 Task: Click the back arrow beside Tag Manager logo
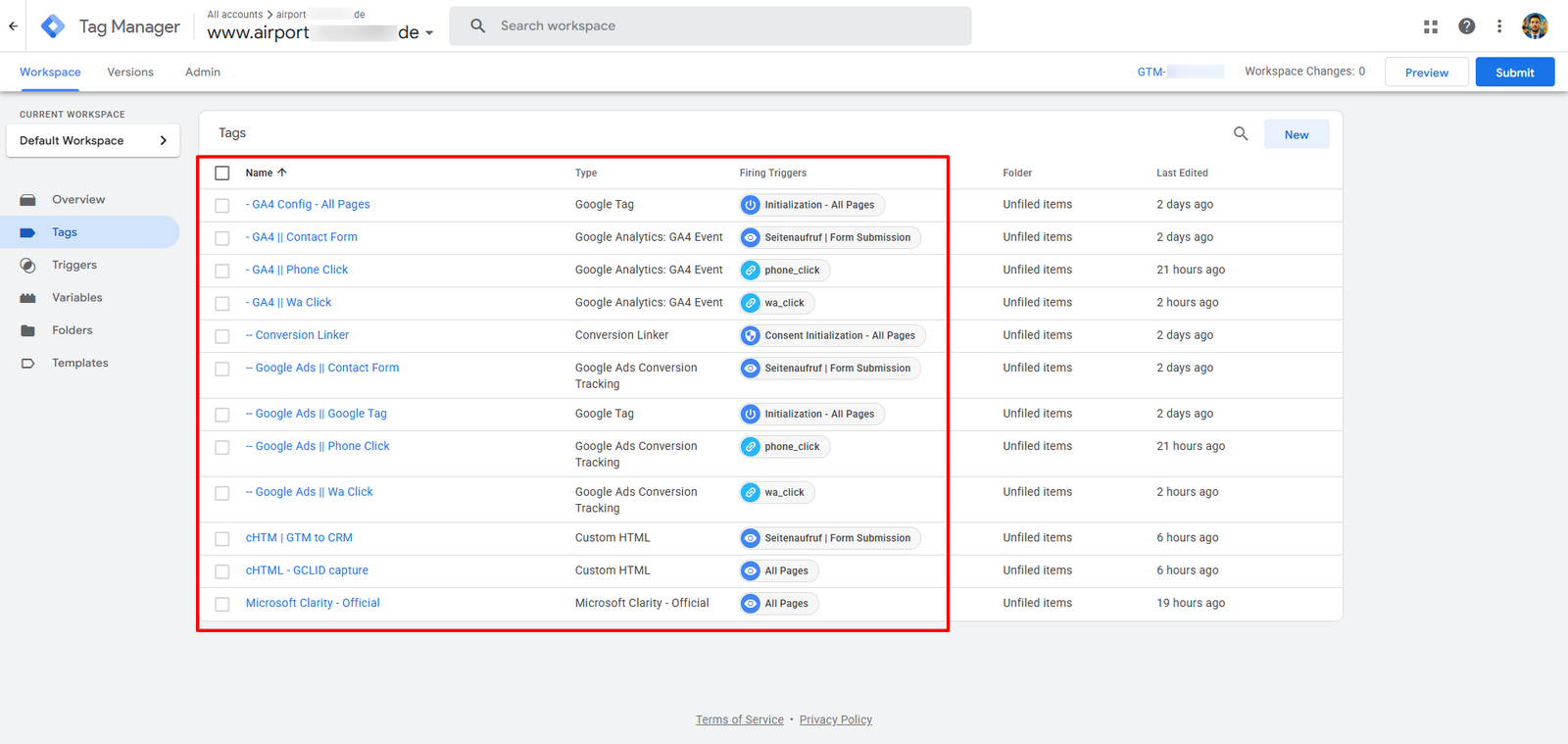coord(13,26)
